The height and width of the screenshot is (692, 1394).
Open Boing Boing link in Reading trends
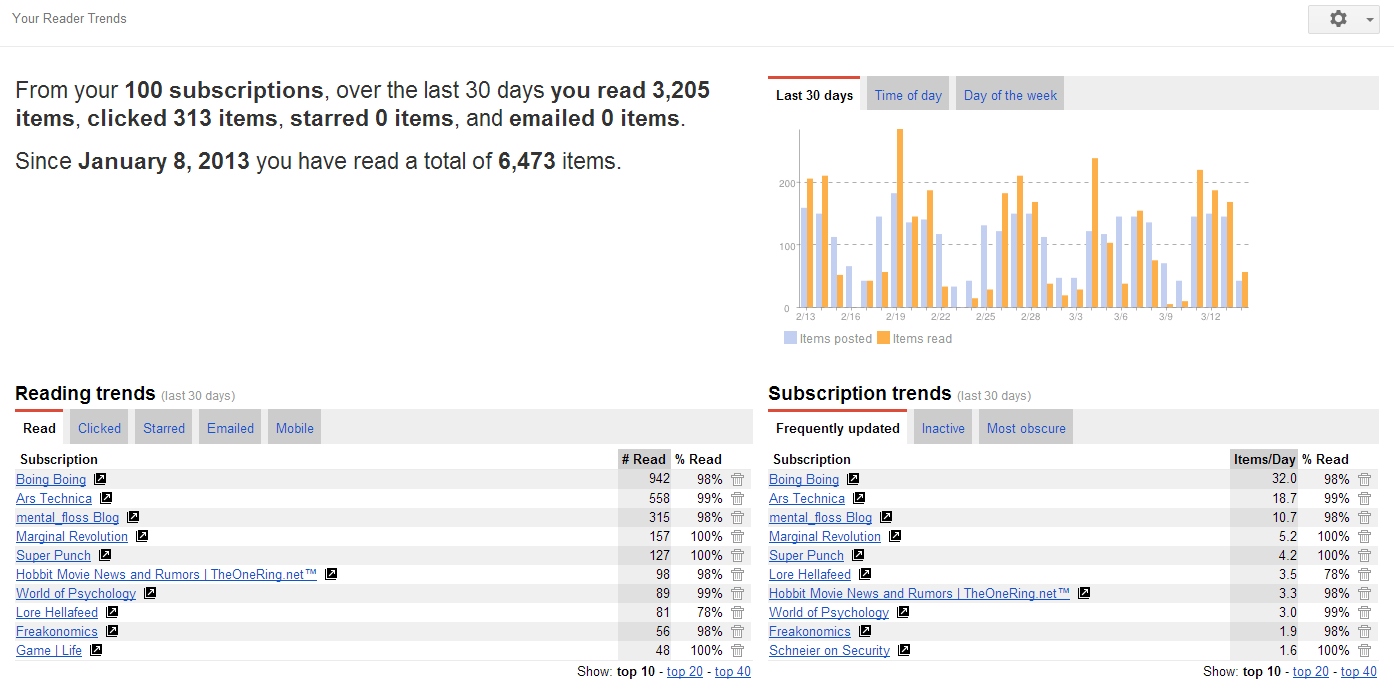point(51,479)
